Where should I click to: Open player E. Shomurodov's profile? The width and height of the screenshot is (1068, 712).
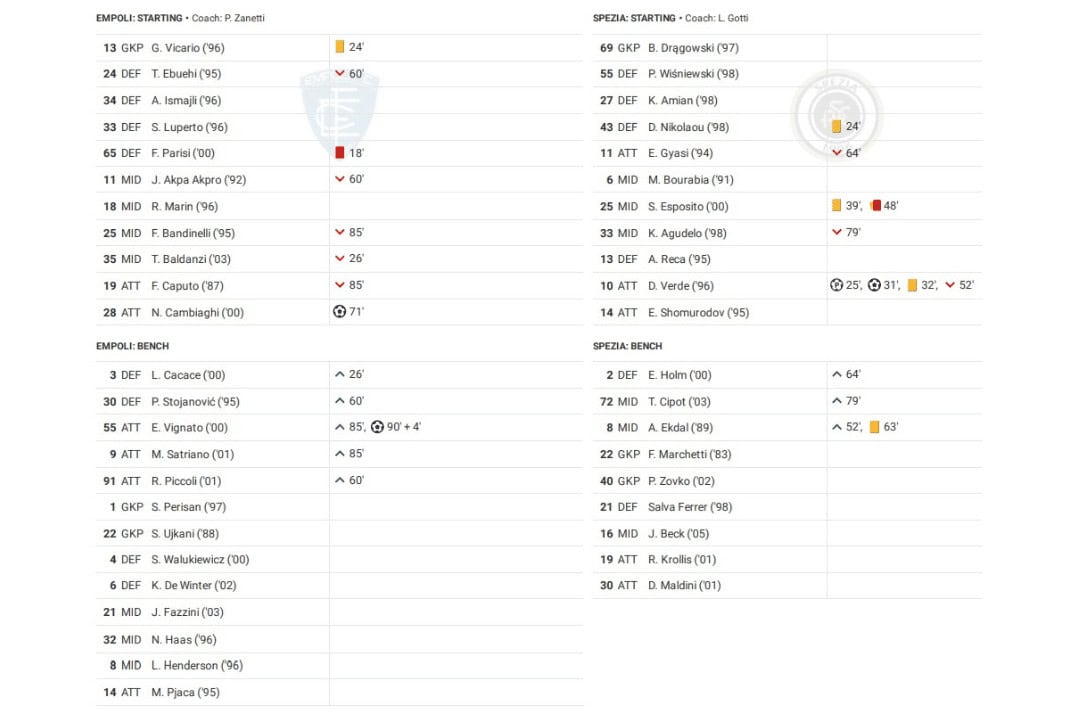698,313
